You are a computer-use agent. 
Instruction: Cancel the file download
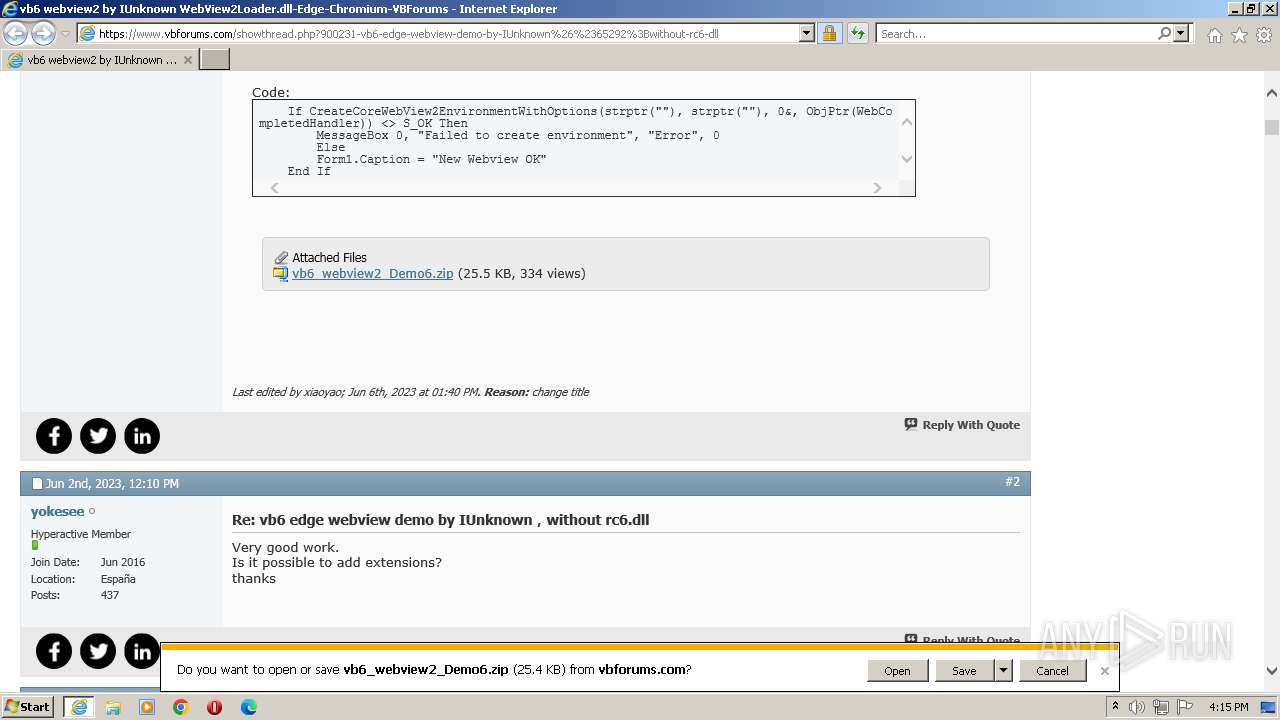tap(1052, 671)
